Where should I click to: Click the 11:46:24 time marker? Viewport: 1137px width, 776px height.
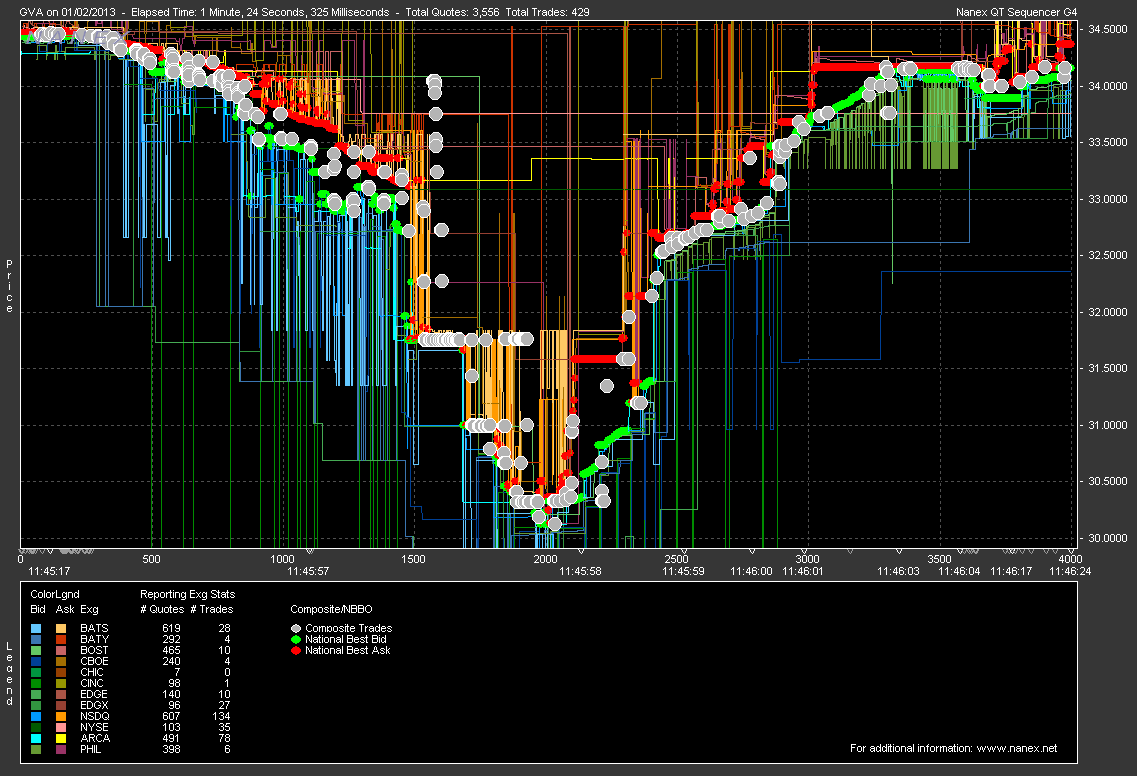(1070, 571)
